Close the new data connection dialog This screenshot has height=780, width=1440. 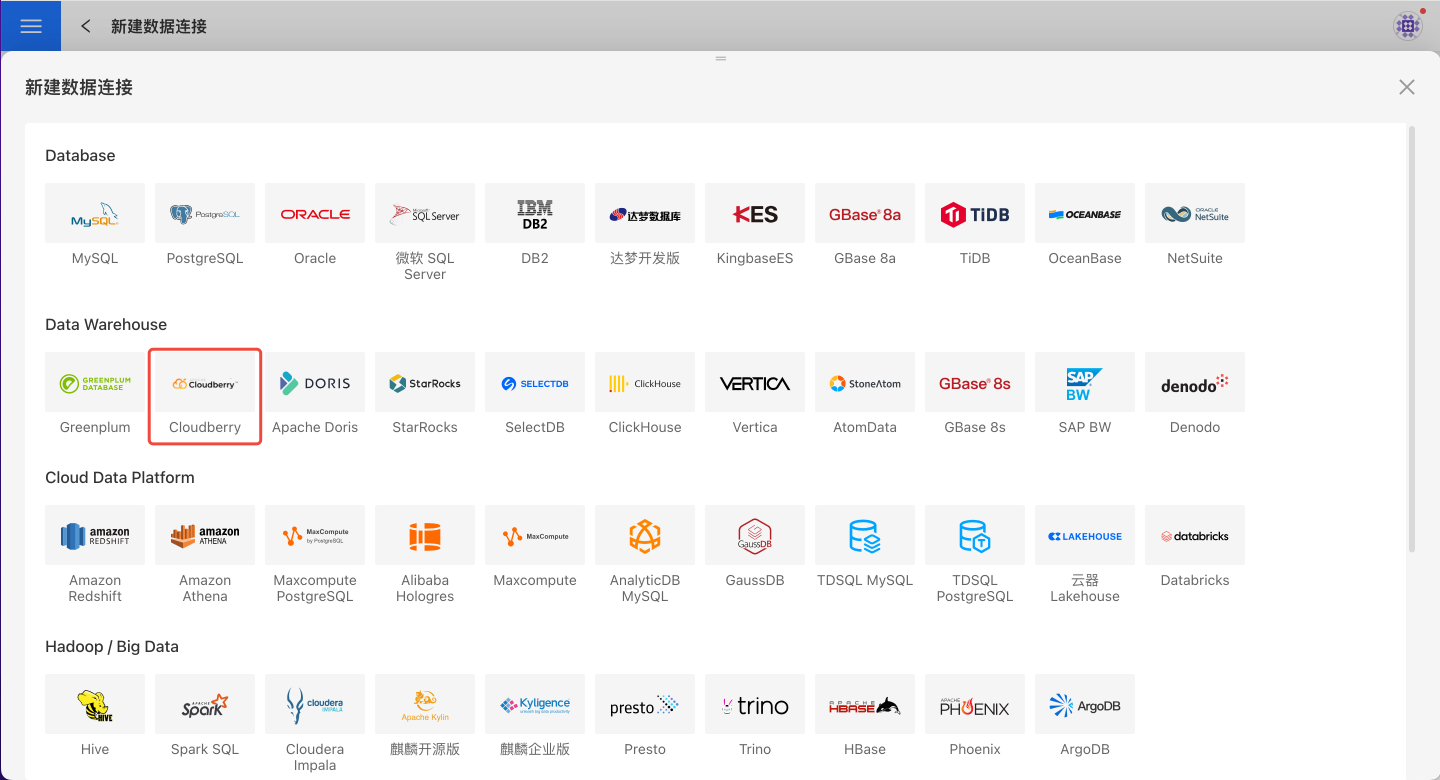[x=1406, y=87]
